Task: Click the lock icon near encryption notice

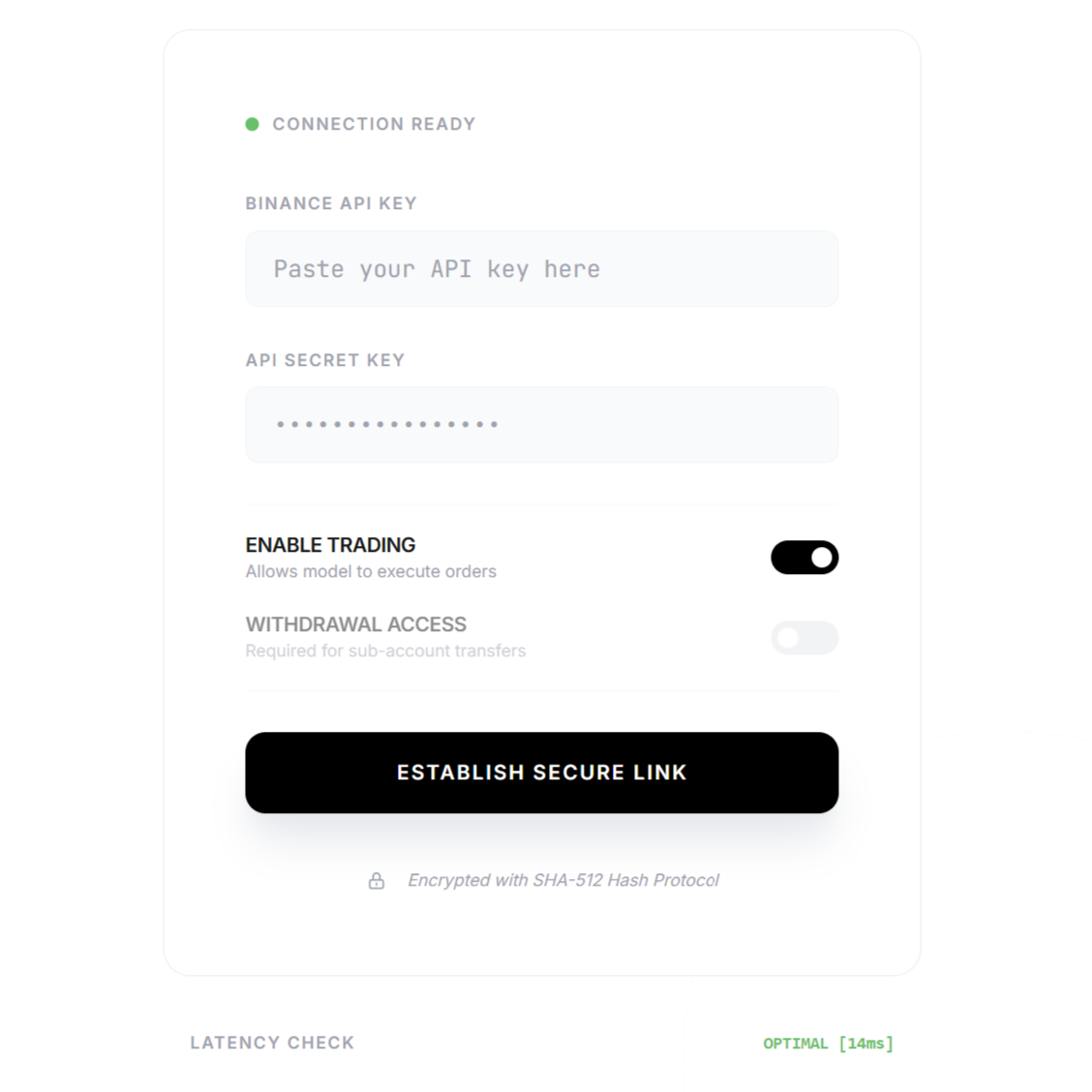Action: coord(377,881)
